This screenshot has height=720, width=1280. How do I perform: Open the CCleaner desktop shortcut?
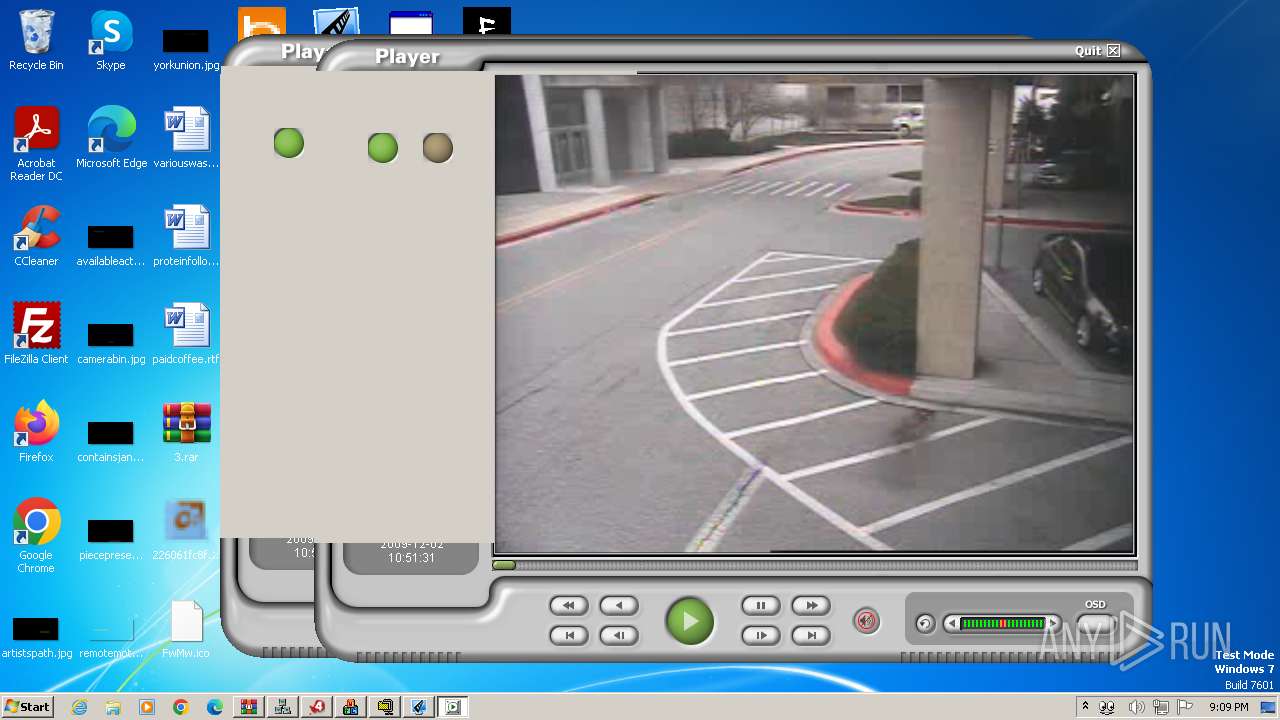(36, 236)
